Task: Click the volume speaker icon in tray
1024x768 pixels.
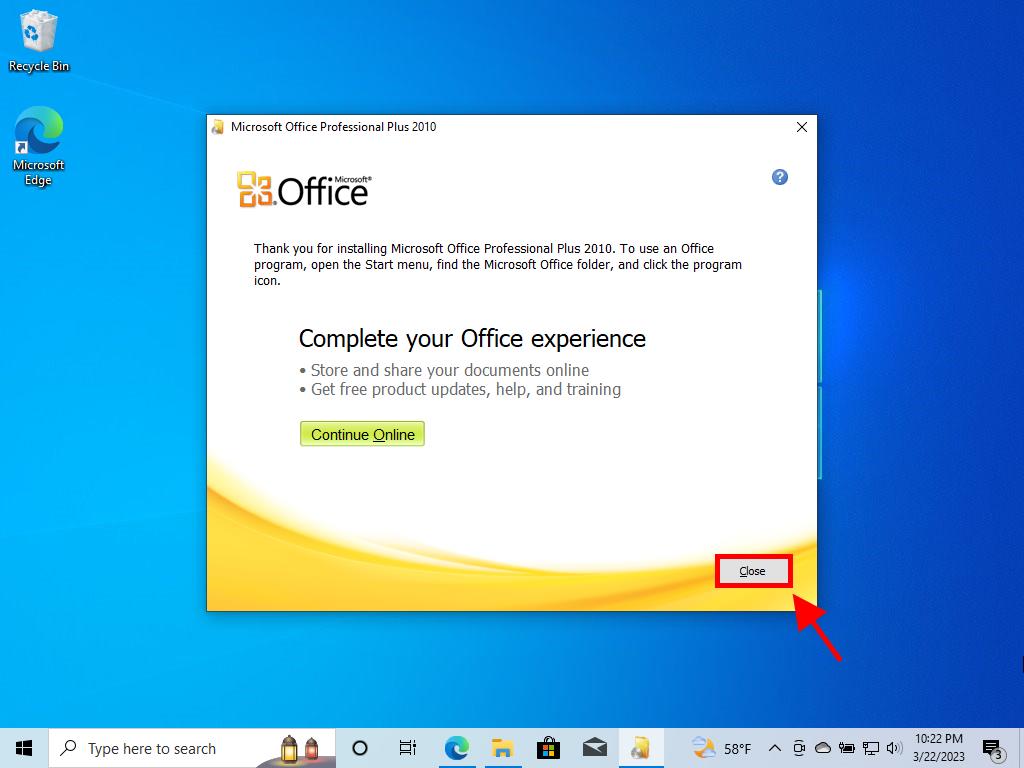Action: click(x=893, y=748)
